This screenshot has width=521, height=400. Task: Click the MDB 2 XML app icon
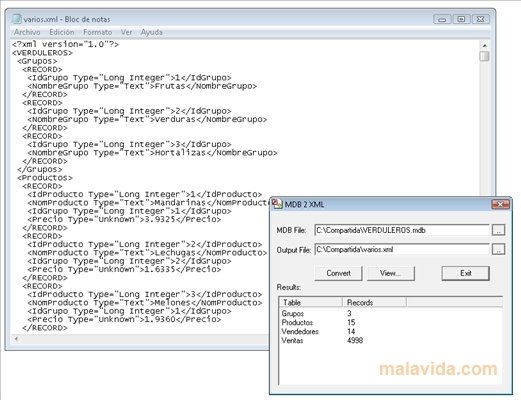click(277, 204)
